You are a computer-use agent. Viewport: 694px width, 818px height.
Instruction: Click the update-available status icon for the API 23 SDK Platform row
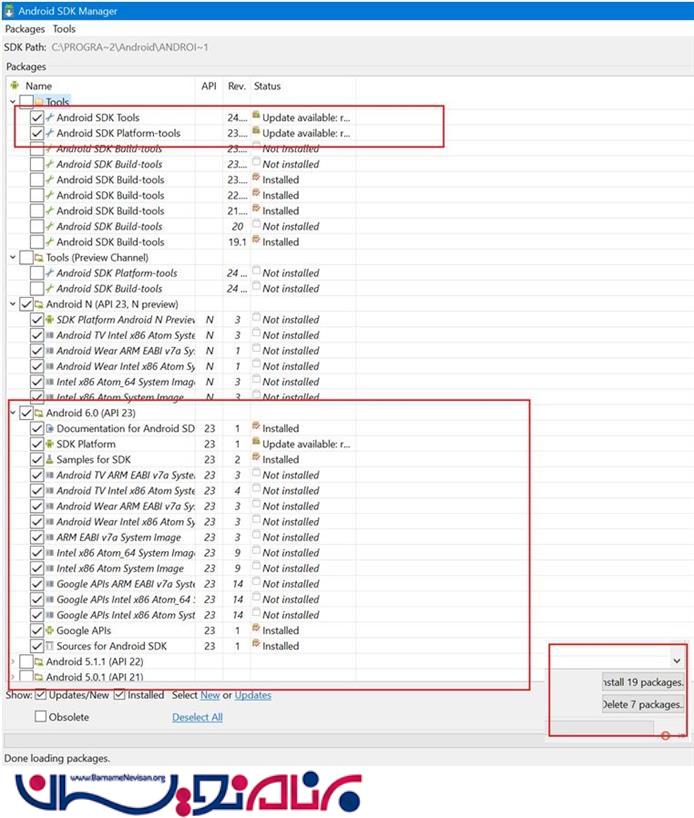[256, 442]
